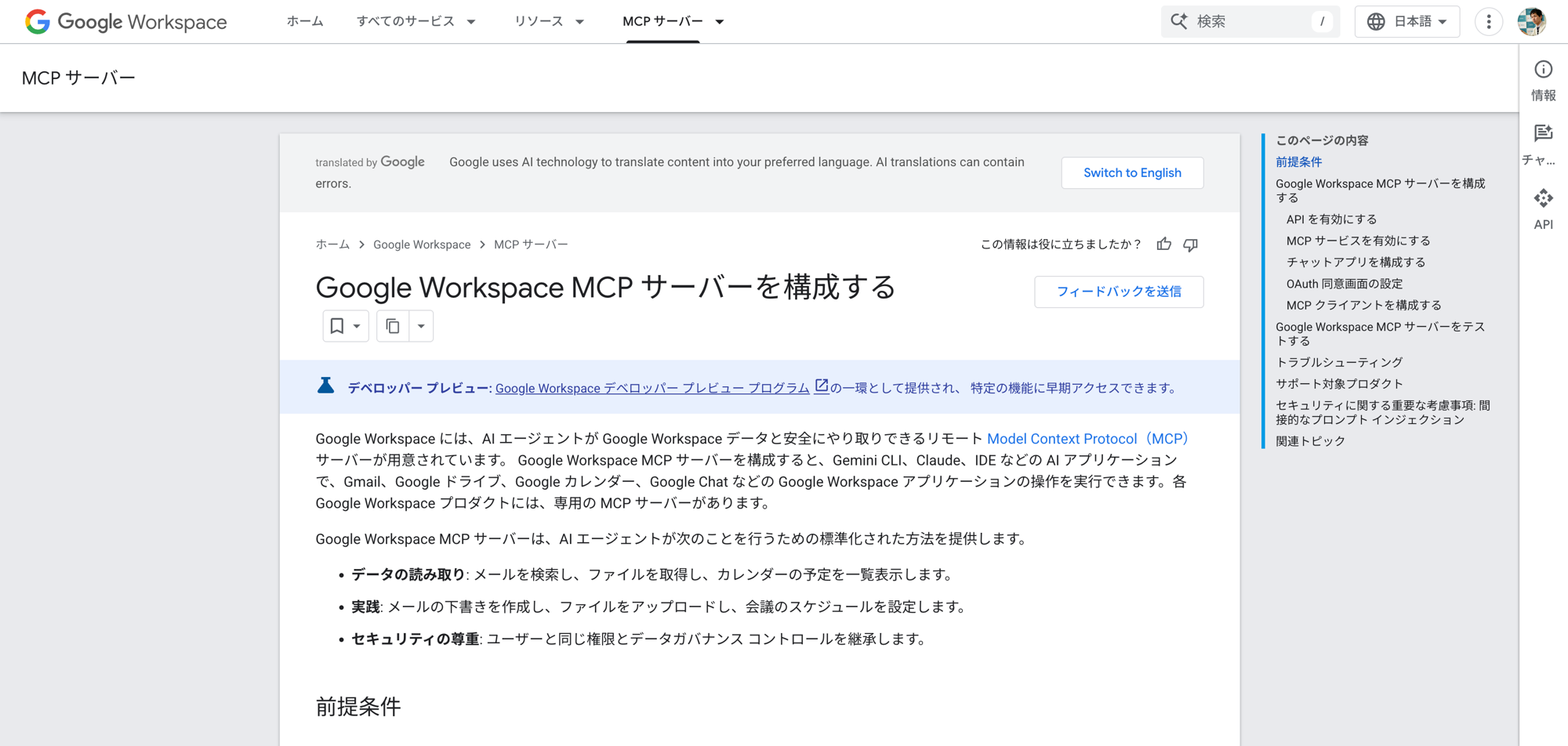This screenshot has width=1568, height=746.
Task: Jump to API を有効にする section
Action: (1331, 219)
